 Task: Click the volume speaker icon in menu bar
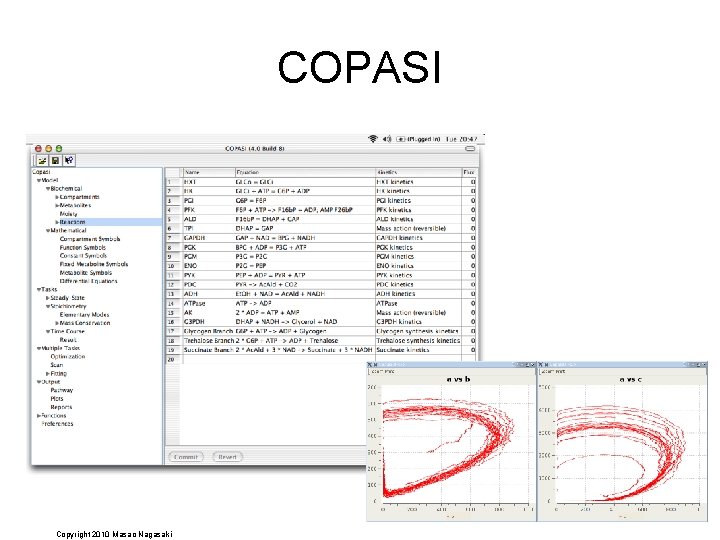[387, 139]
